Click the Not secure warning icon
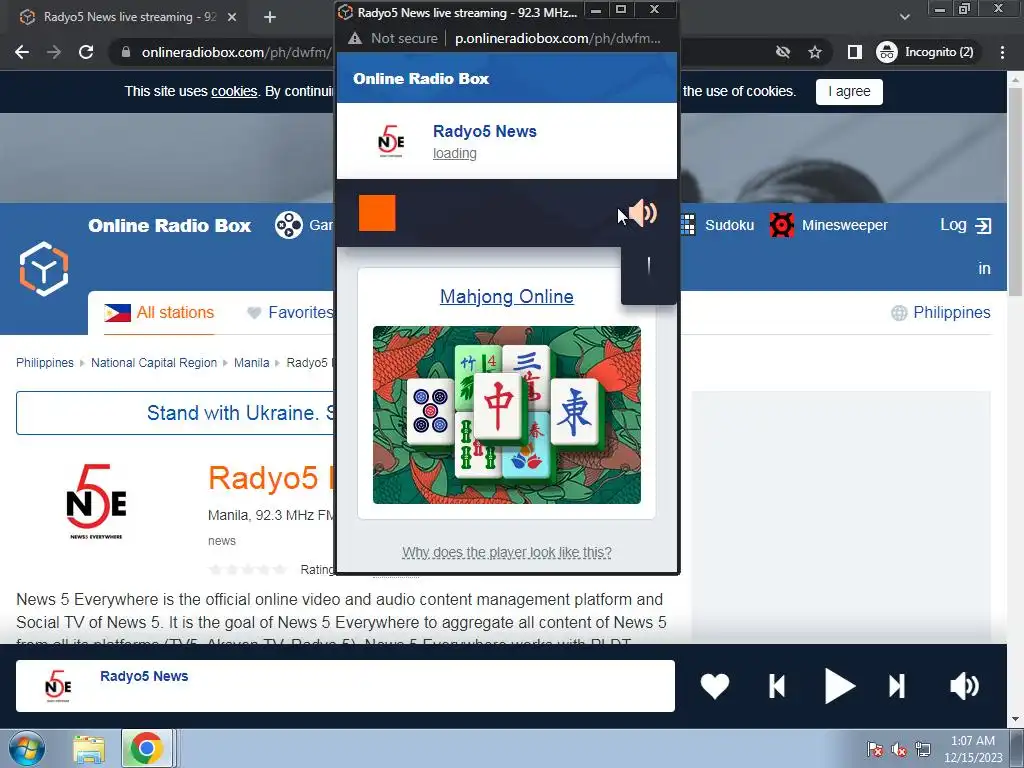1024x768 pixels. [x=355, y=39]
